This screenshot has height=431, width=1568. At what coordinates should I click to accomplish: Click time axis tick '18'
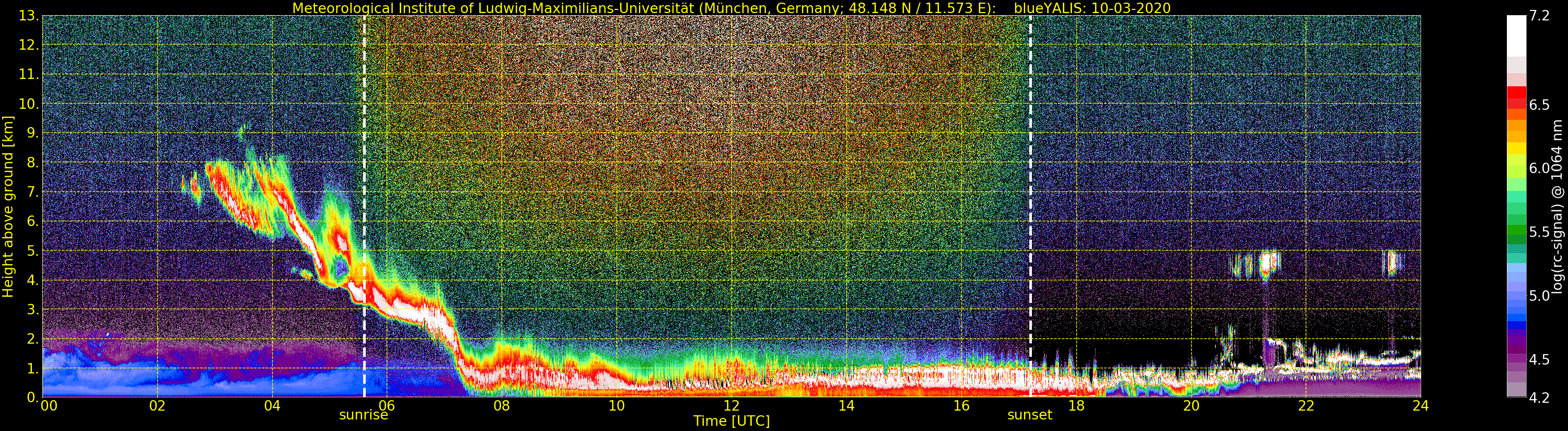1076,406
